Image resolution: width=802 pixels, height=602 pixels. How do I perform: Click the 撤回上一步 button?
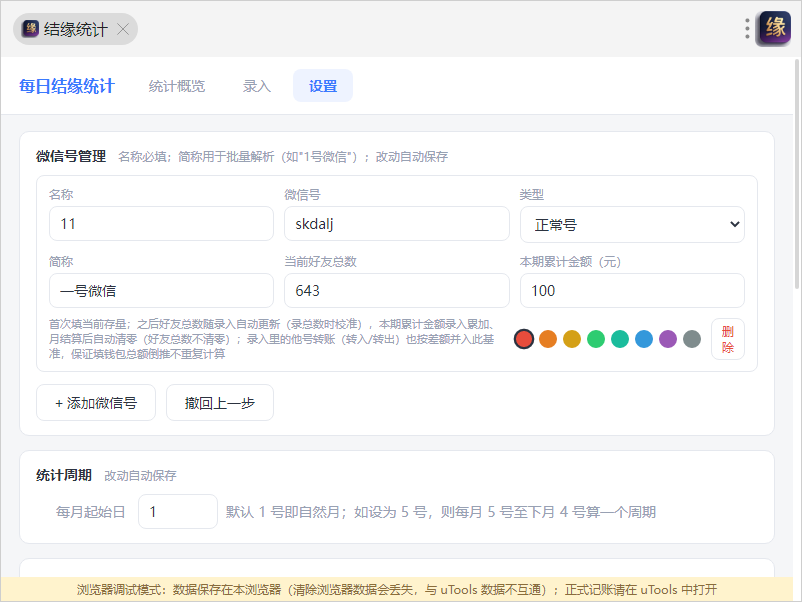220,403
